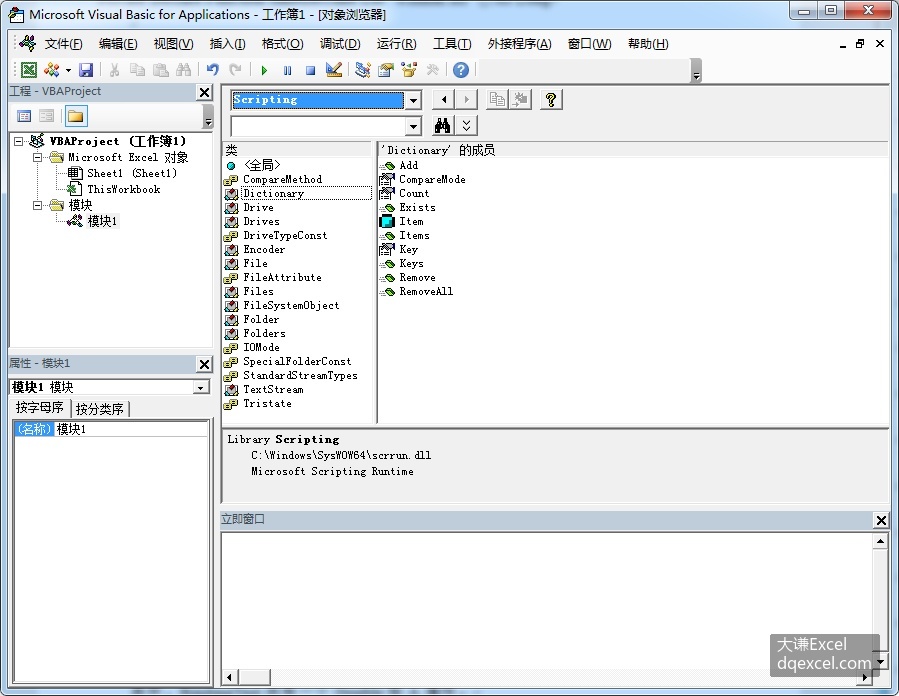
Task: Switch to 按分类序 tab
Action: point(100,409)
